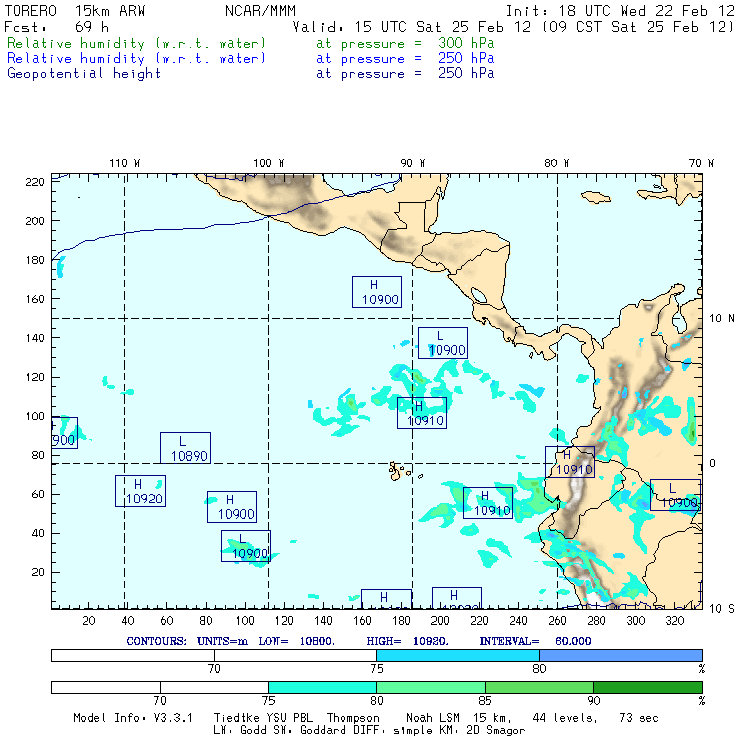
Task: Click the KM: 2D Smagor text
Action: pyautogui.click(x=482, y=731)
